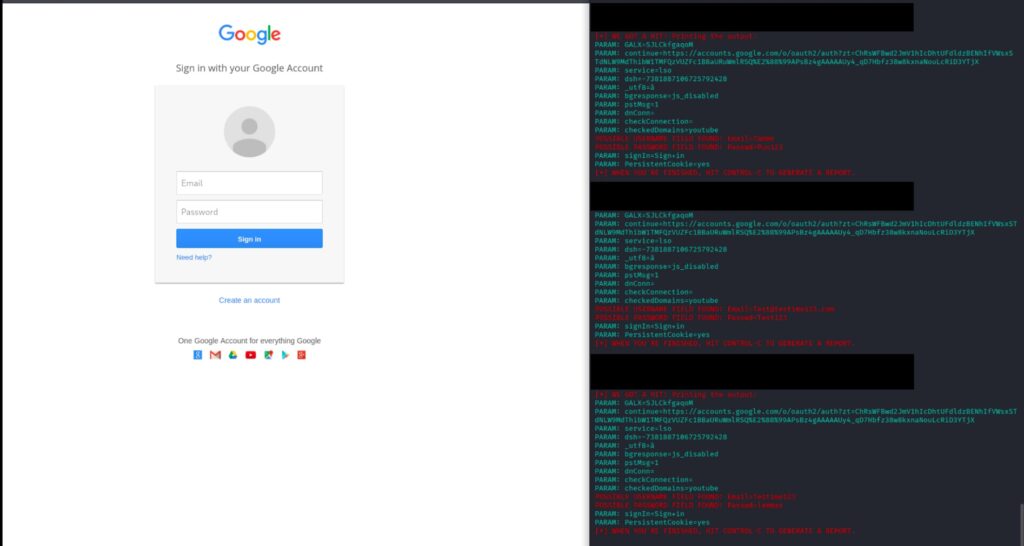Image resolution: width=1024 pixels, height=546 pixels.
Task: Click the Google Search service icon
Action: click(x=199, y=355)
